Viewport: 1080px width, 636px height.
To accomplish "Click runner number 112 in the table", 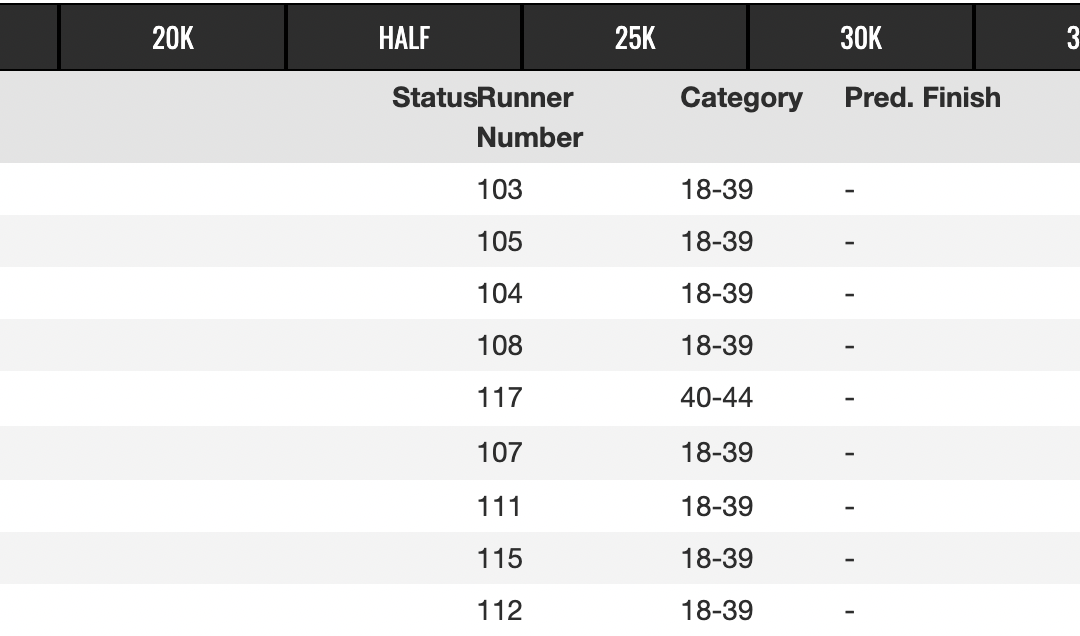I will [500, 610].
